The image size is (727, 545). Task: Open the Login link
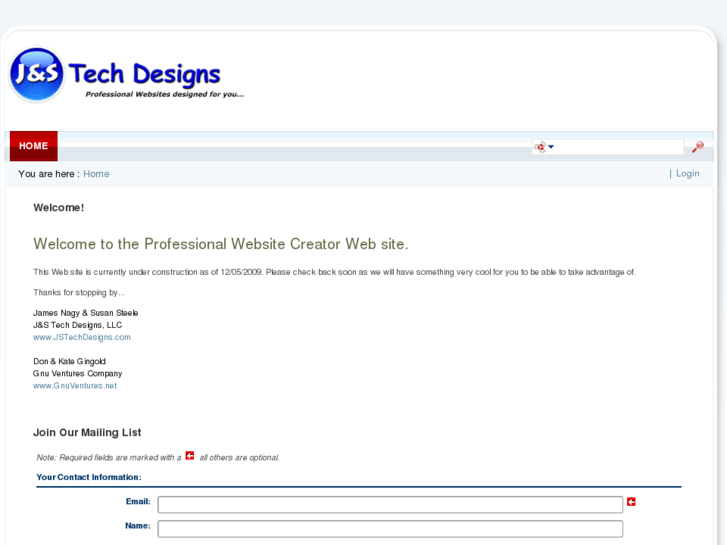pos(687,173)
